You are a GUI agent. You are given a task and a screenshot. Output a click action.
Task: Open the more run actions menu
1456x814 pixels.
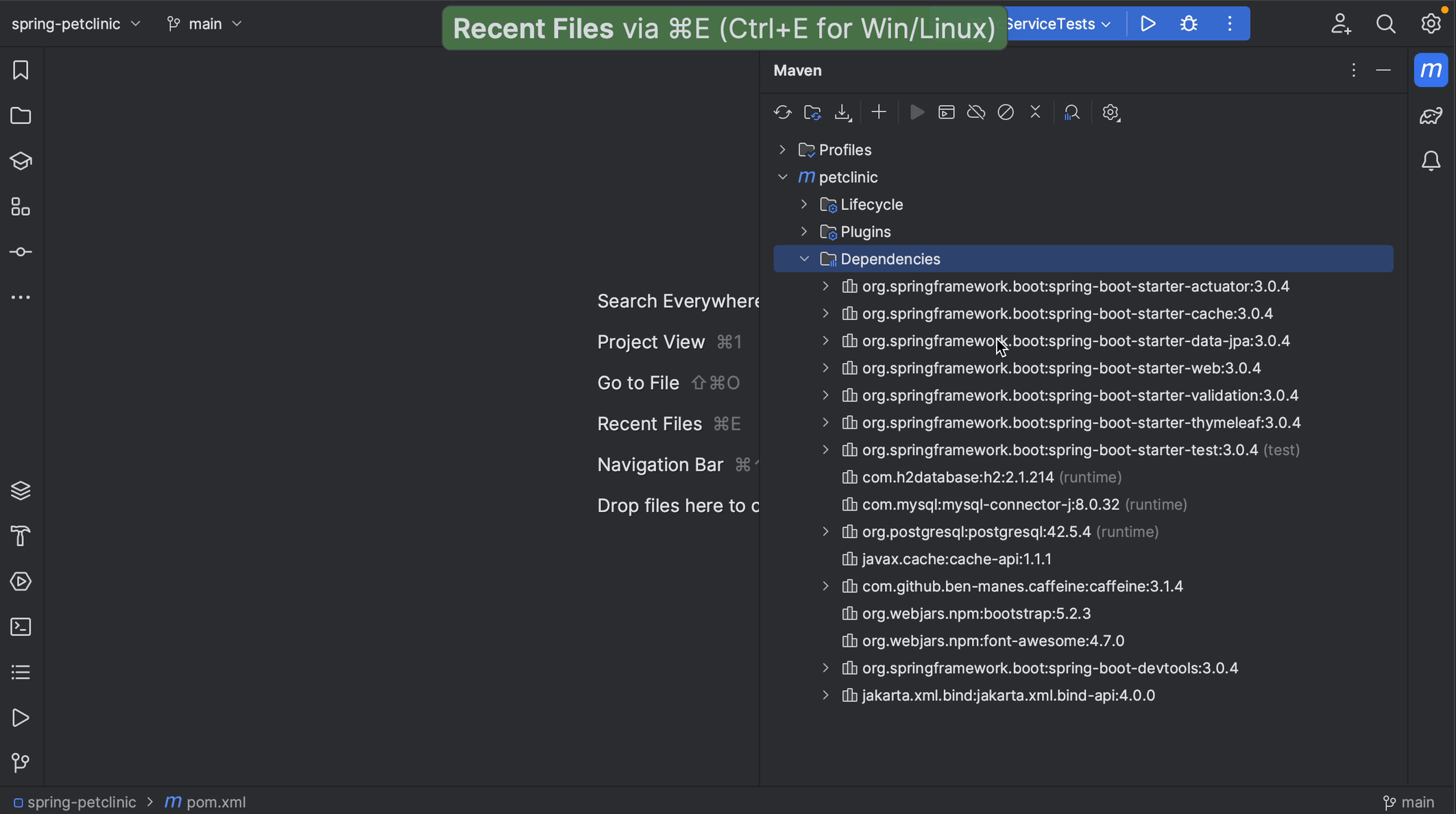[1230, 23]
